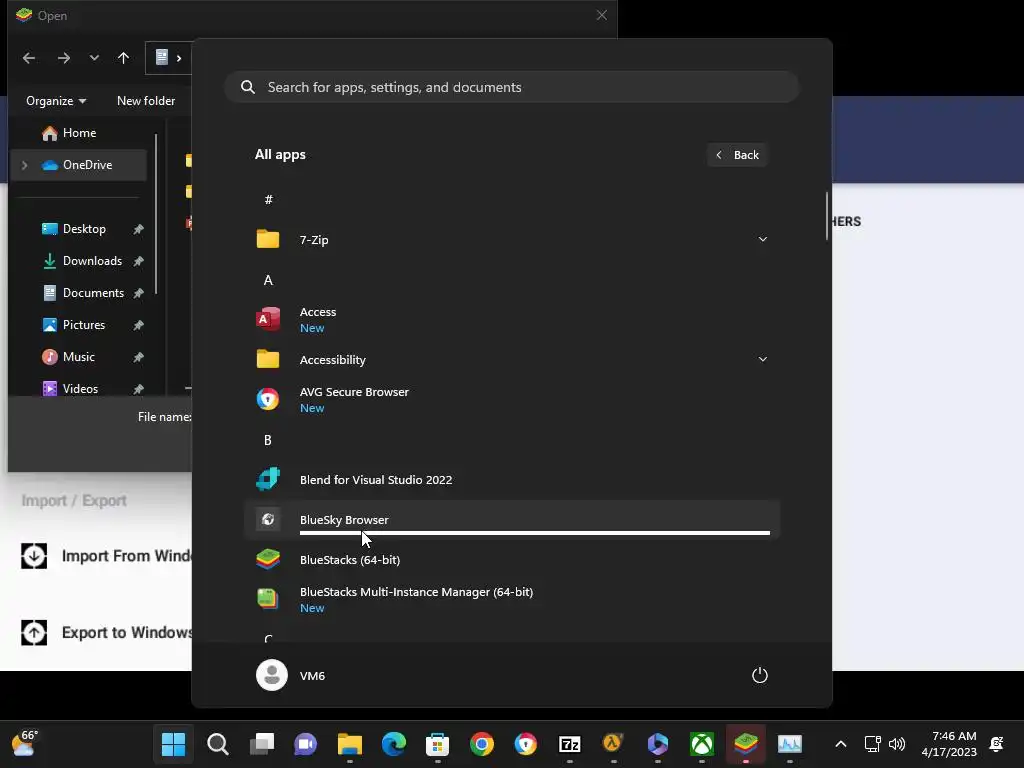Click Export to Windows in BlueStacks
Viewport: 1024px width, 768px height.
(107, 632)
